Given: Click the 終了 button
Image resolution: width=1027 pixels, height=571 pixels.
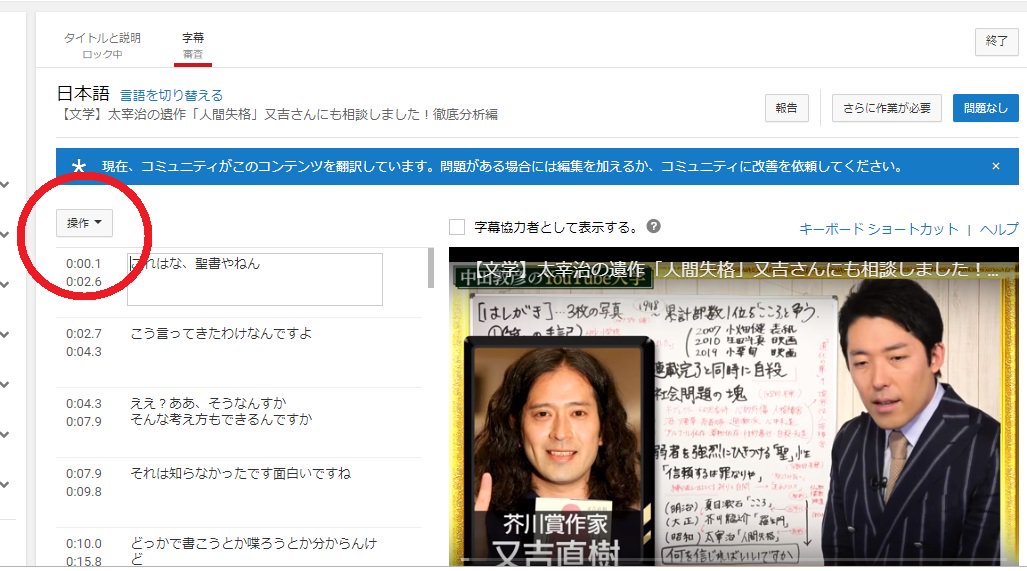Looking at the screenshot, I should [996, 41].
